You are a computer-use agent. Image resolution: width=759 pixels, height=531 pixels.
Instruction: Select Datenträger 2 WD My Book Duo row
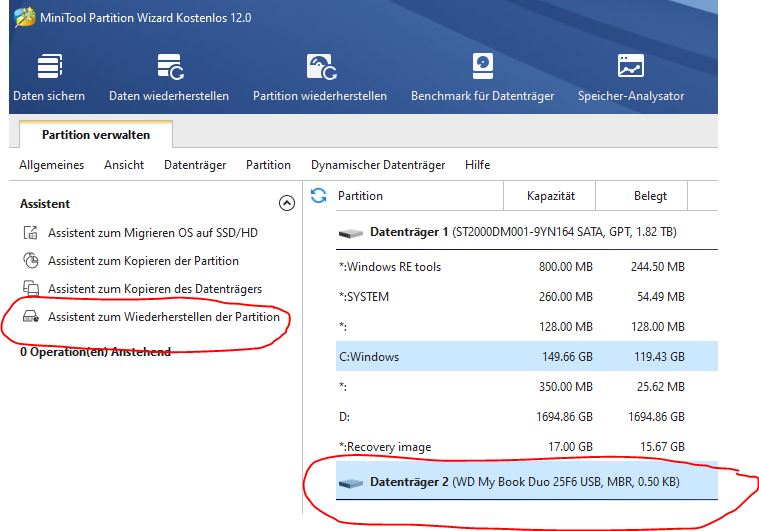pyautogui.click(x=527, y=482)
